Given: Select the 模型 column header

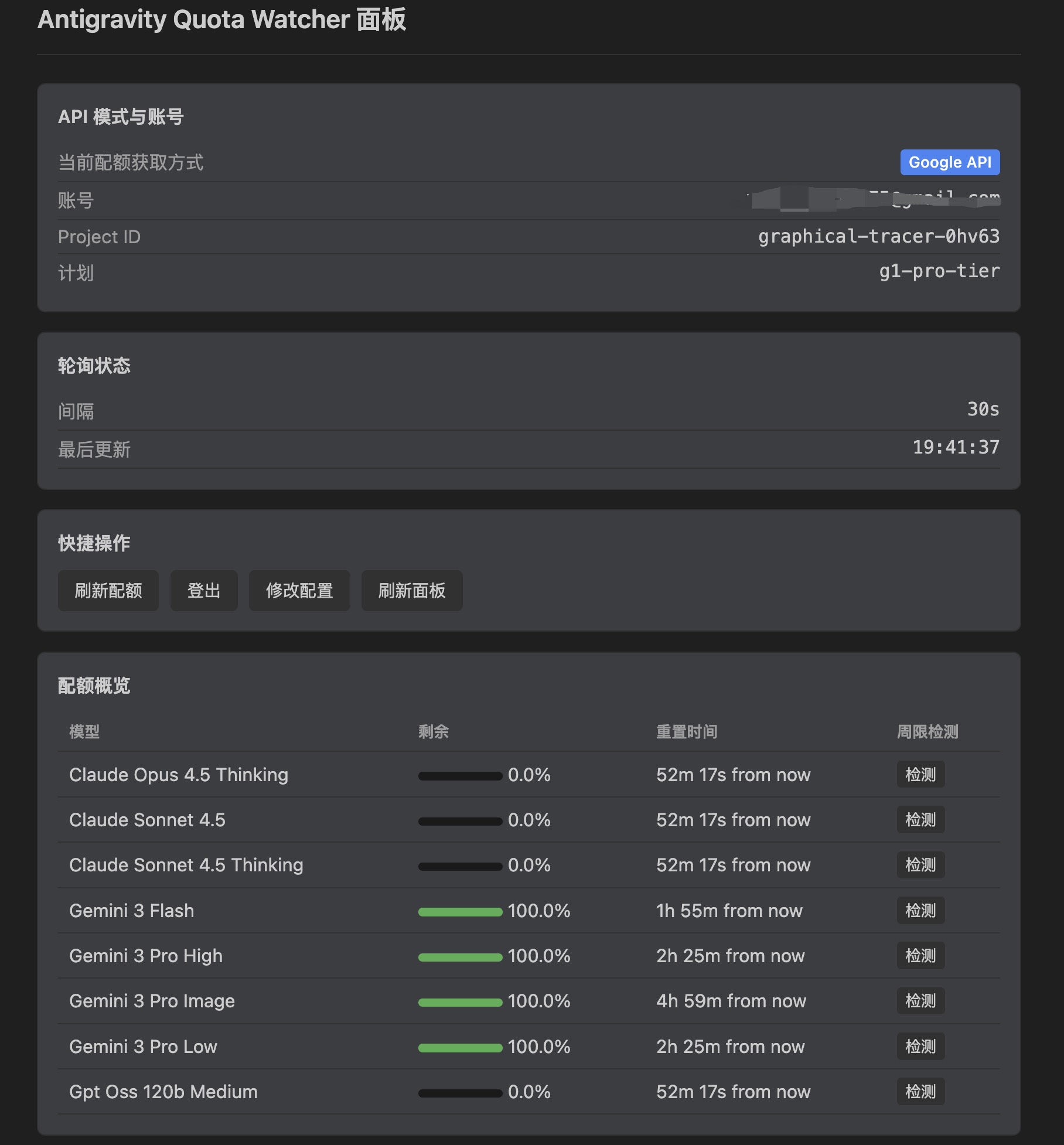Looking at the screenshot, I should 84,732.
